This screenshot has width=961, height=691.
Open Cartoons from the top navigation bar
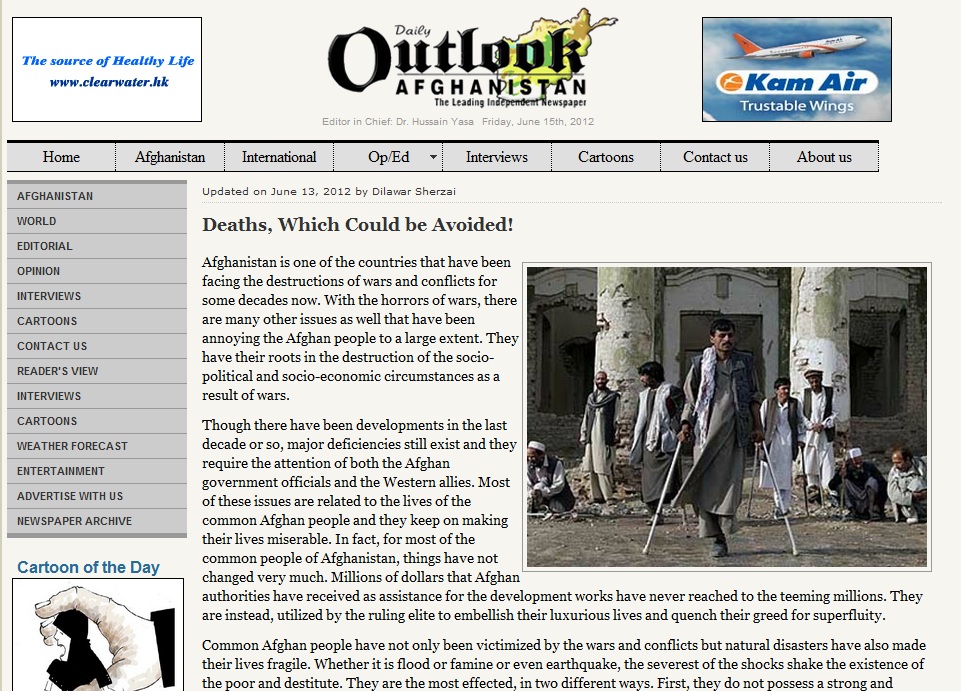[605, 157]
